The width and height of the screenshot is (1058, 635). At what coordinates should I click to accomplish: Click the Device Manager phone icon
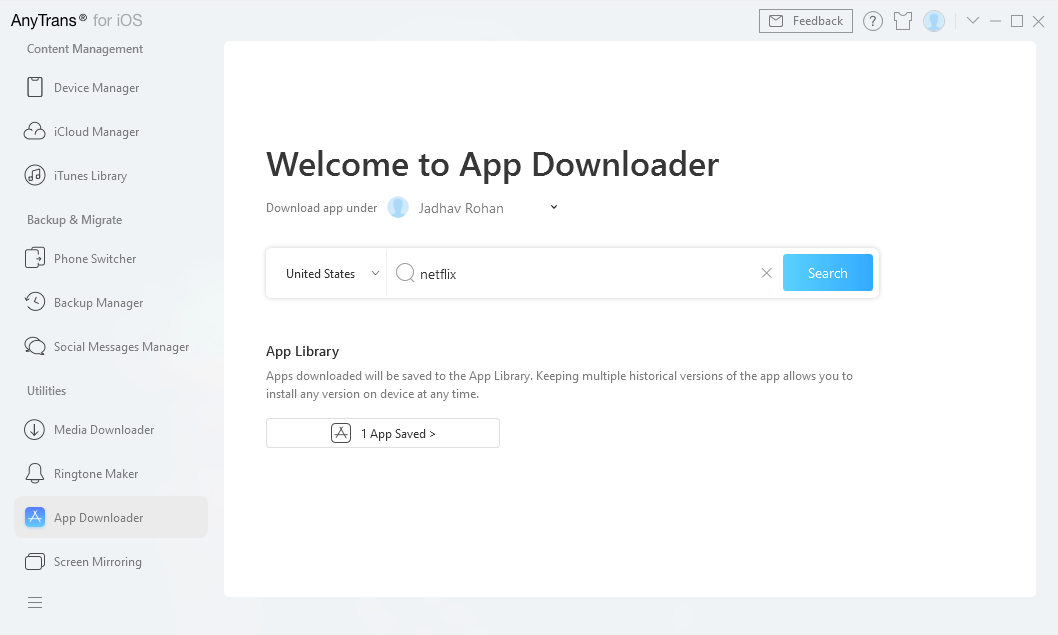35,88
